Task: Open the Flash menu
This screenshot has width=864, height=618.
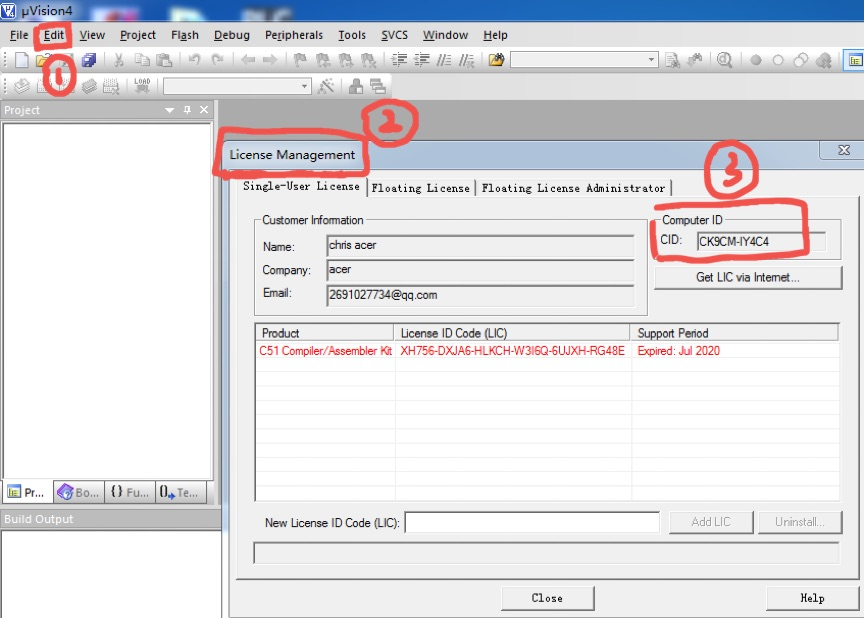Action: click(x=185, y=35)
